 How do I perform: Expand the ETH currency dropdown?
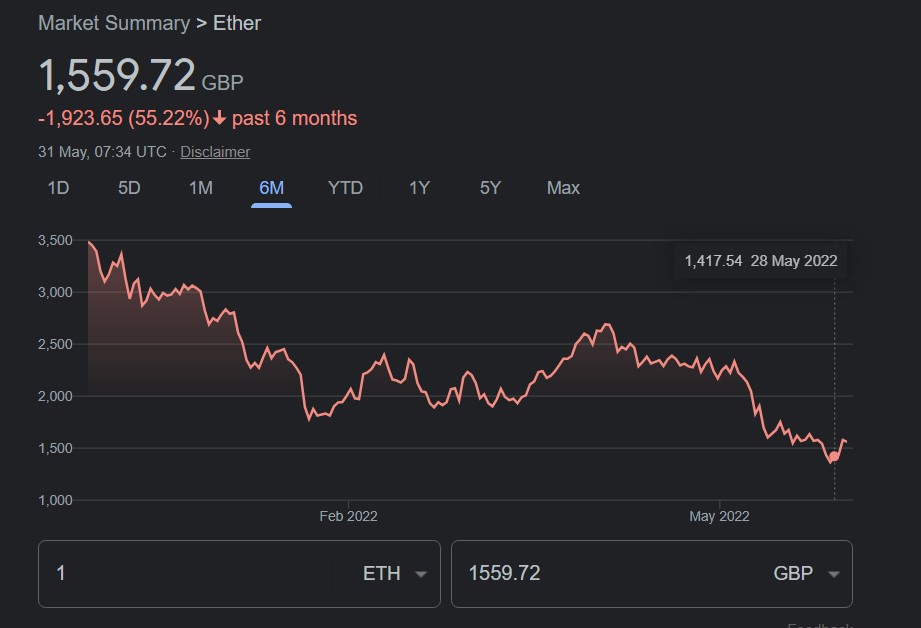395,574
